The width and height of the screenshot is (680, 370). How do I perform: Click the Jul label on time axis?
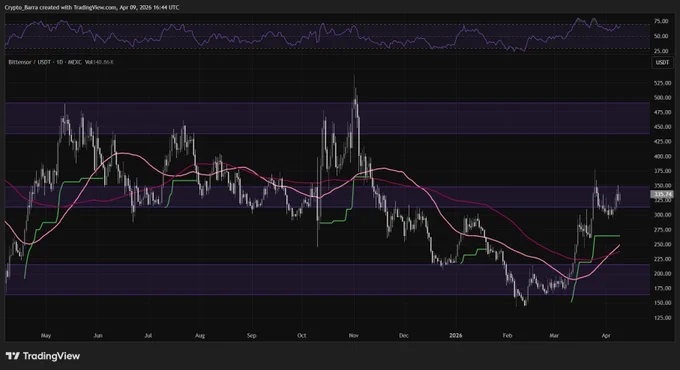[x=148, y=336]
